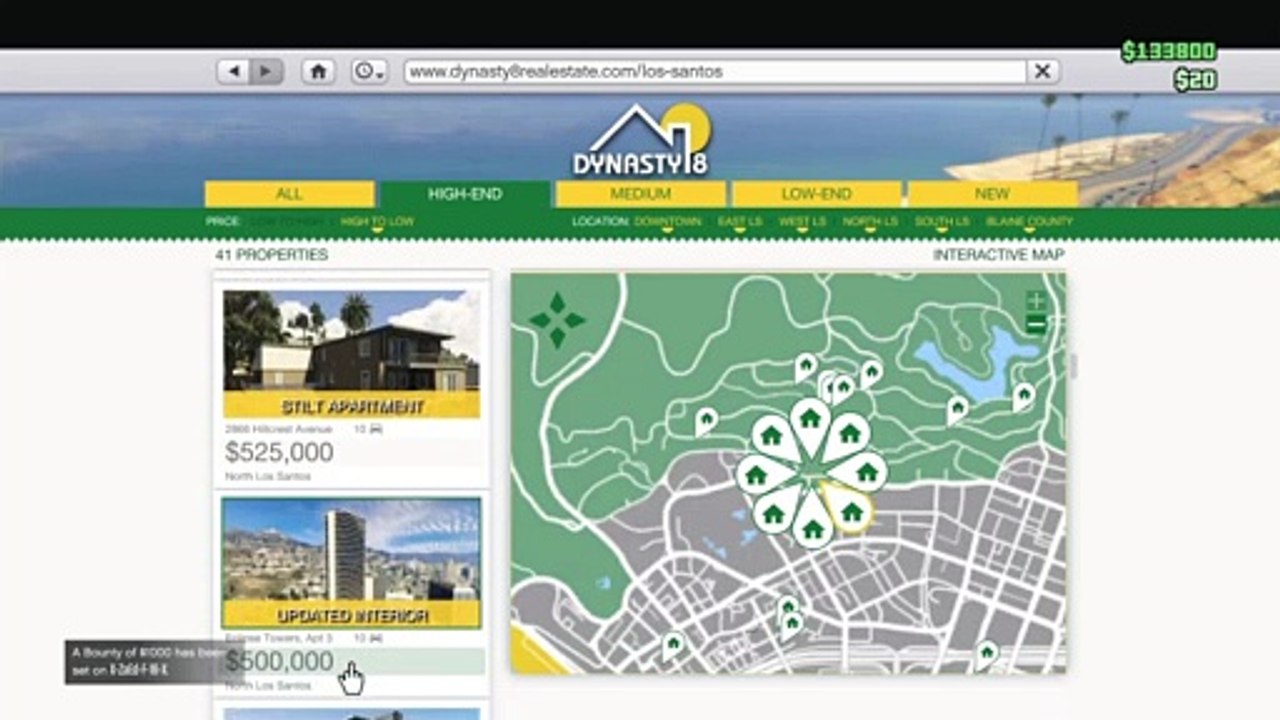Click the UPDATED INTERIOR yellow banner
This screenshot has height=720, width=1280.
(351, 614)
